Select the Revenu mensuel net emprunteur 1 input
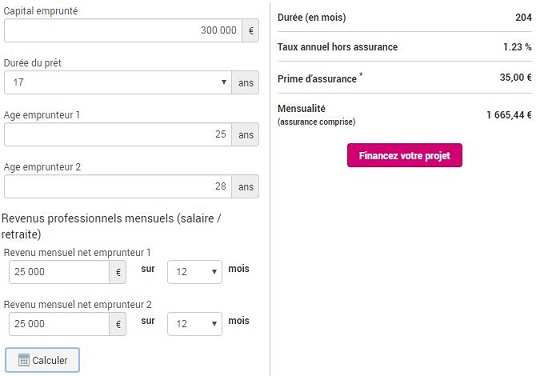The height and width of the screenshot is (376, 536). (59, 272)
